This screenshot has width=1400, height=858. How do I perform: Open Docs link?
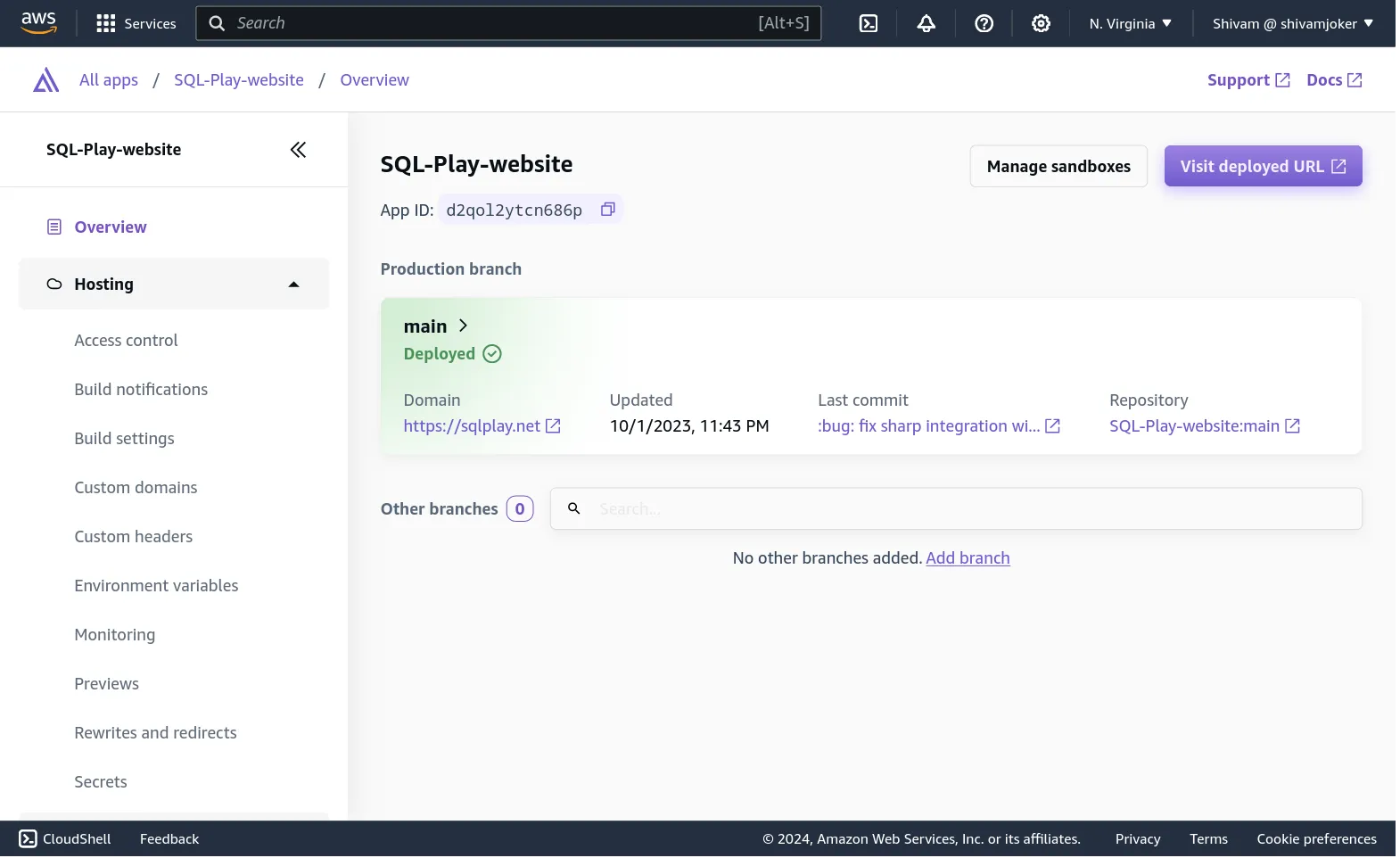pyautogui.click(x=1334, y=80)
